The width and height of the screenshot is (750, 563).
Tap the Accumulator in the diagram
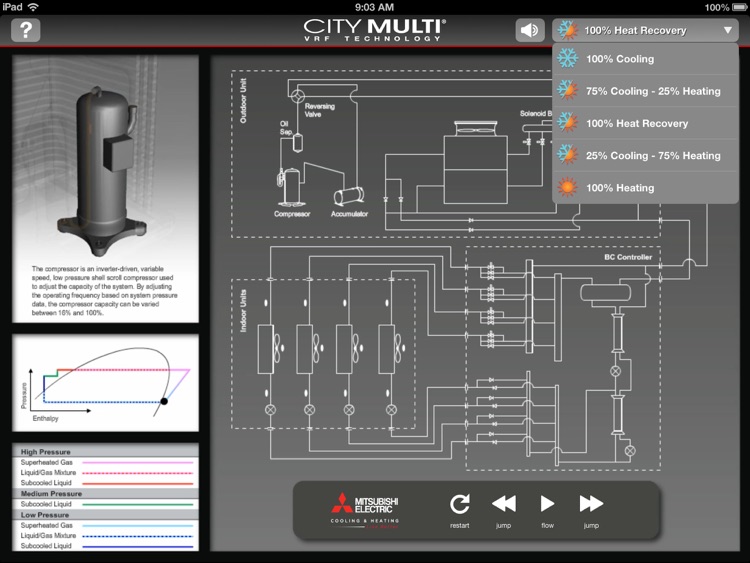click(x=349, y=196)
